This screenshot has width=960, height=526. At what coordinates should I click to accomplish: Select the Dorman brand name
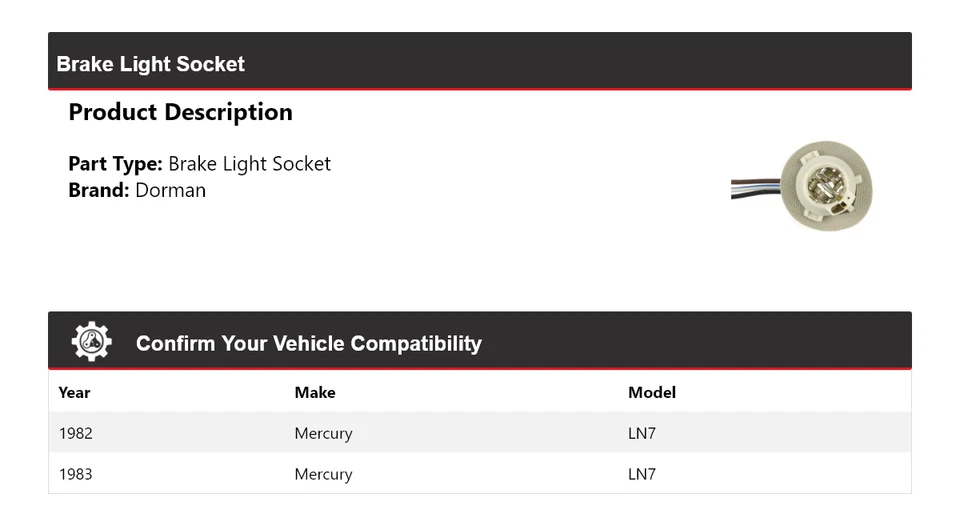[170, 190]
